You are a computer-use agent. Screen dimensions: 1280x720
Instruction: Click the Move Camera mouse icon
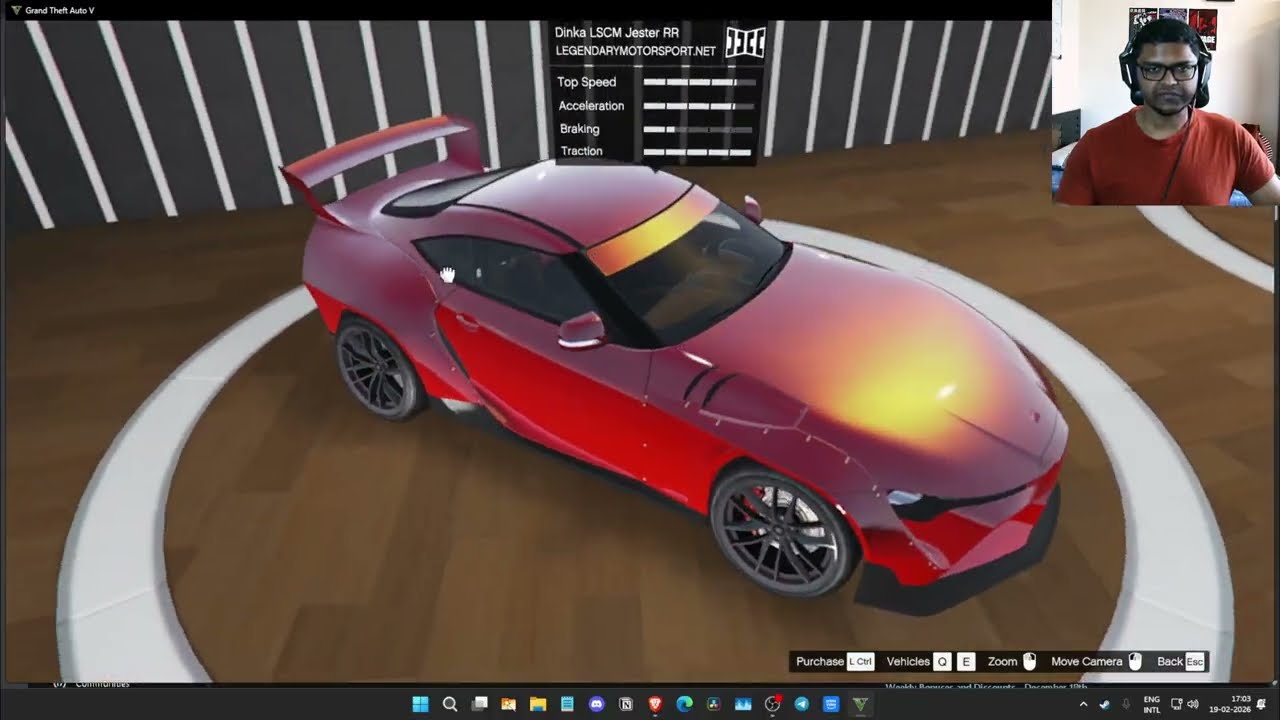pos(1135,661)
